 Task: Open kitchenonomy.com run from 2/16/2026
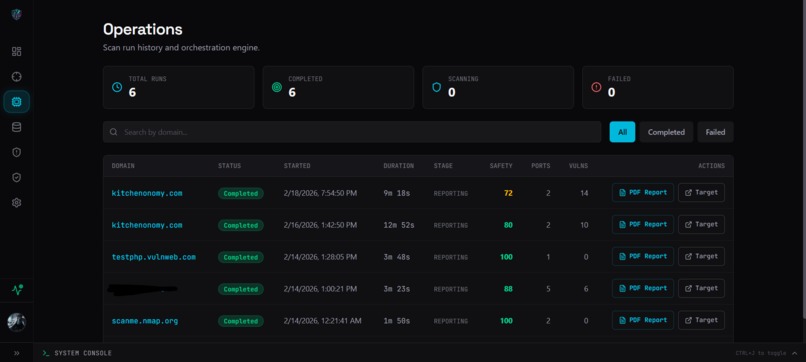pyautogui.click(x=147, y=225)
